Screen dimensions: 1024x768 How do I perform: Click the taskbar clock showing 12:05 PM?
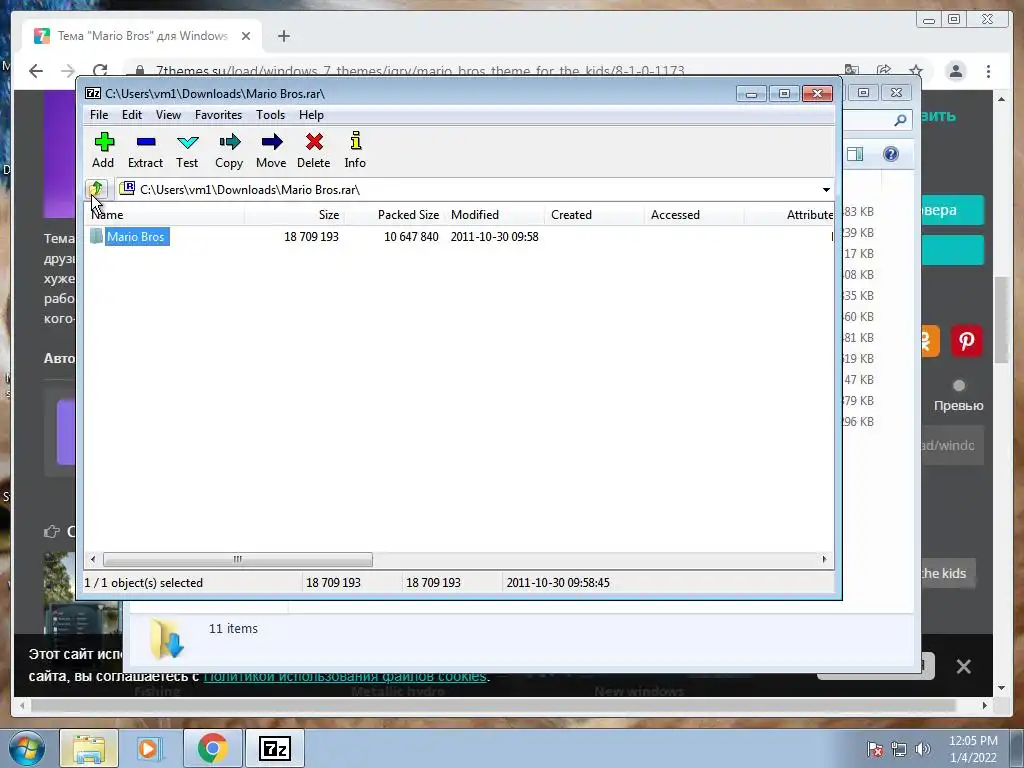(x=973, y=741)
